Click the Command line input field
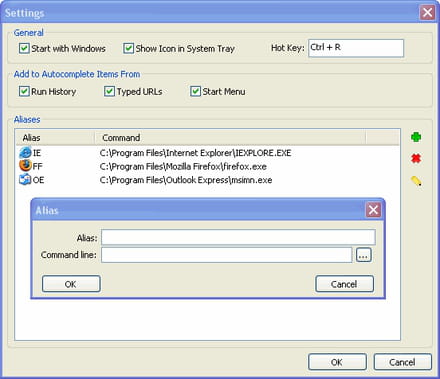 pyautogui.click(x=227, y=255)
